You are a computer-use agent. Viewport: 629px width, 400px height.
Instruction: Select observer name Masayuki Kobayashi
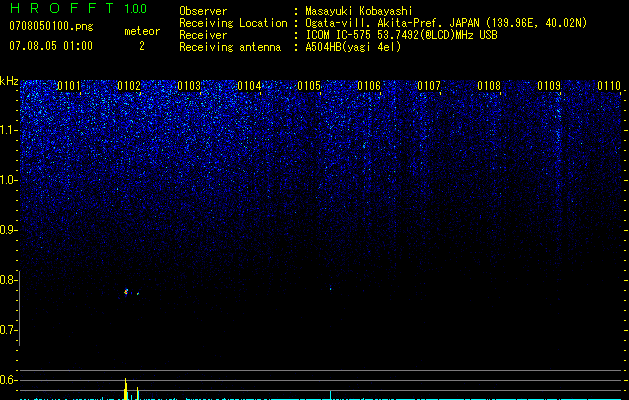359,11
